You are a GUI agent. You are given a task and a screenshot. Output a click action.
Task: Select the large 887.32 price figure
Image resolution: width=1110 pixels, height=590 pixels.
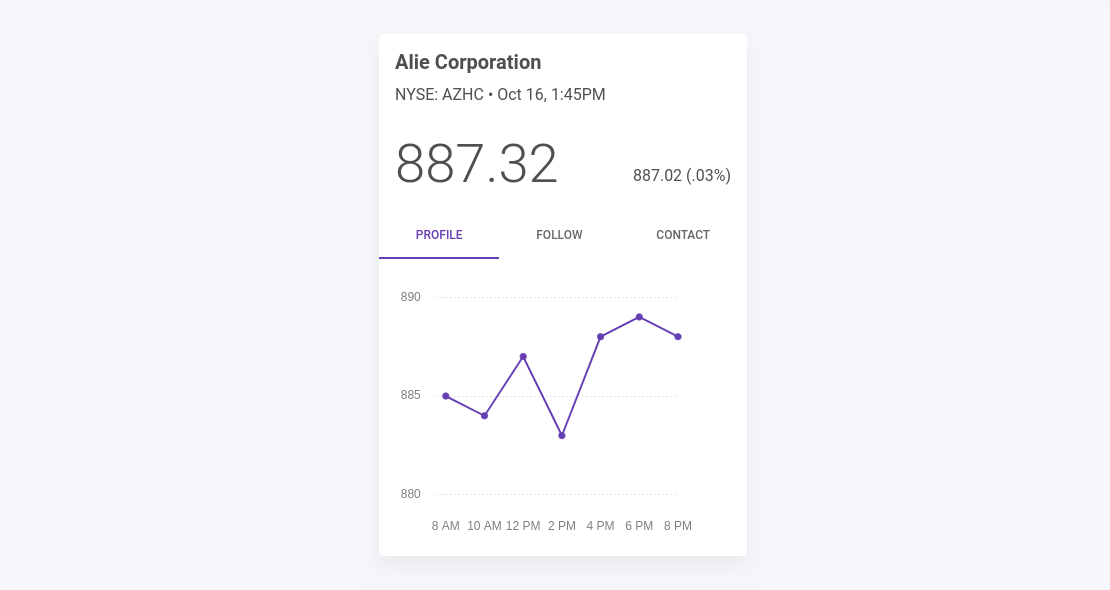coord(477,165)
